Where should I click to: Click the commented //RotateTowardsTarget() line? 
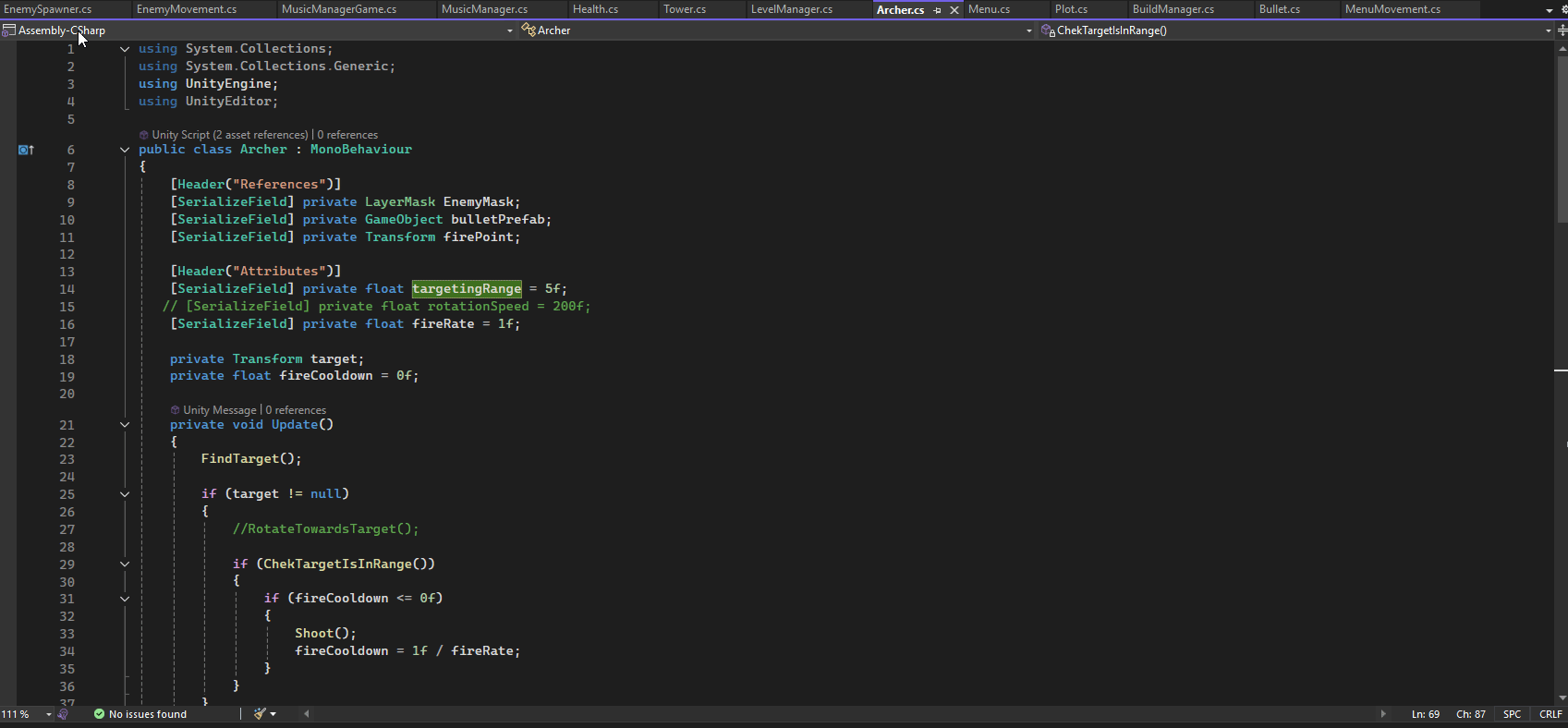coord(326,529)
